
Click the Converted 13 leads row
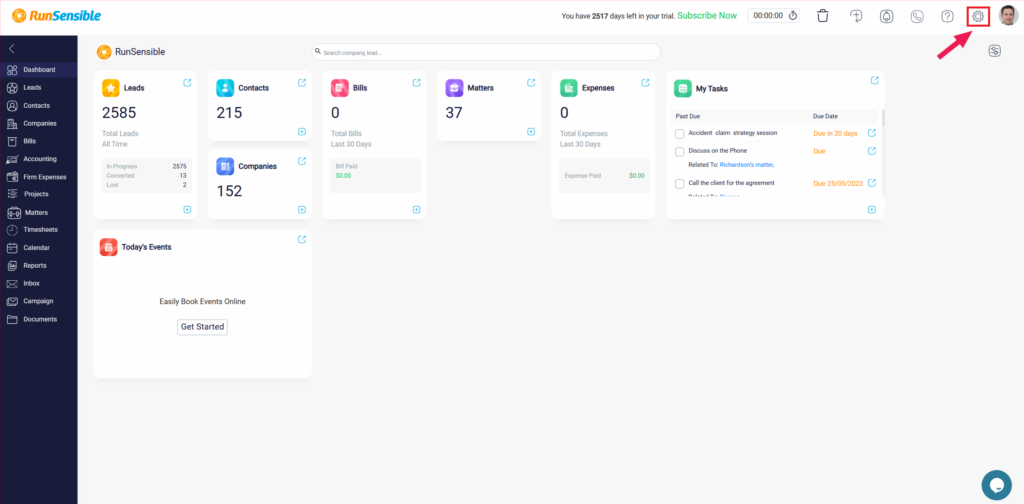coord(146,176)
